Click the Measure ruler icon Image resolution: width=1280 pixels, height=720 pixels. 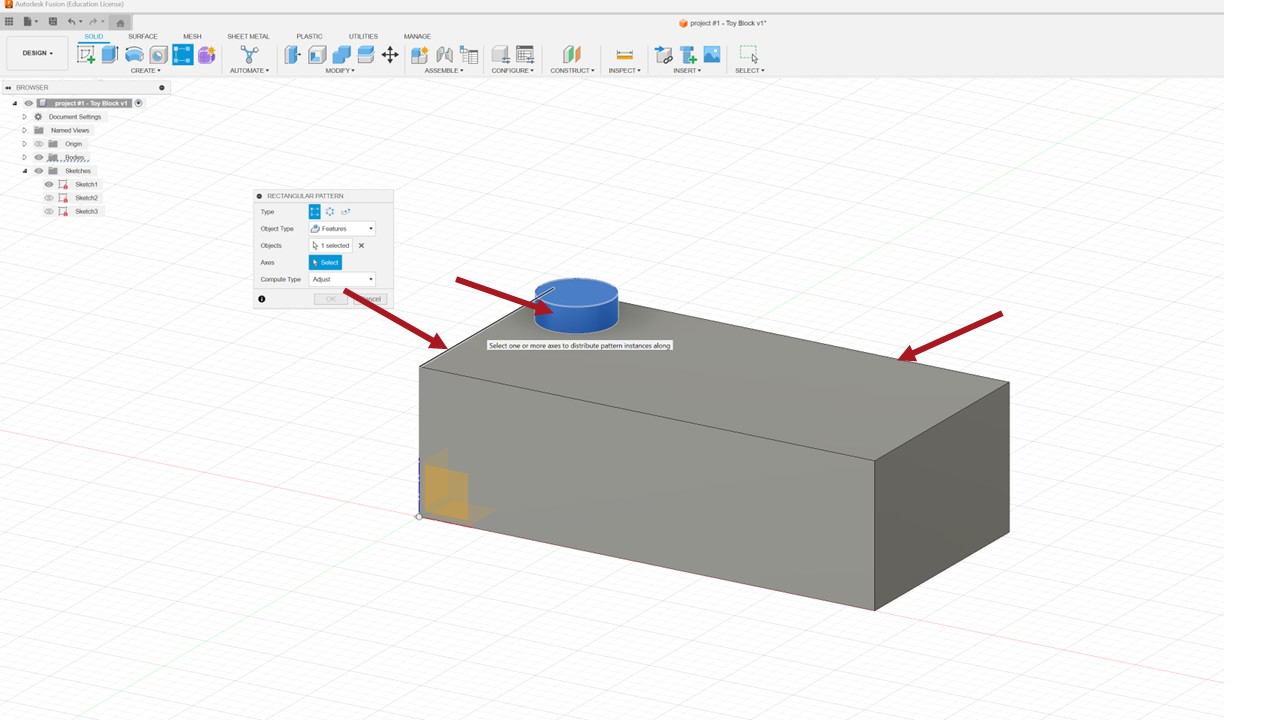pos(624,54)
